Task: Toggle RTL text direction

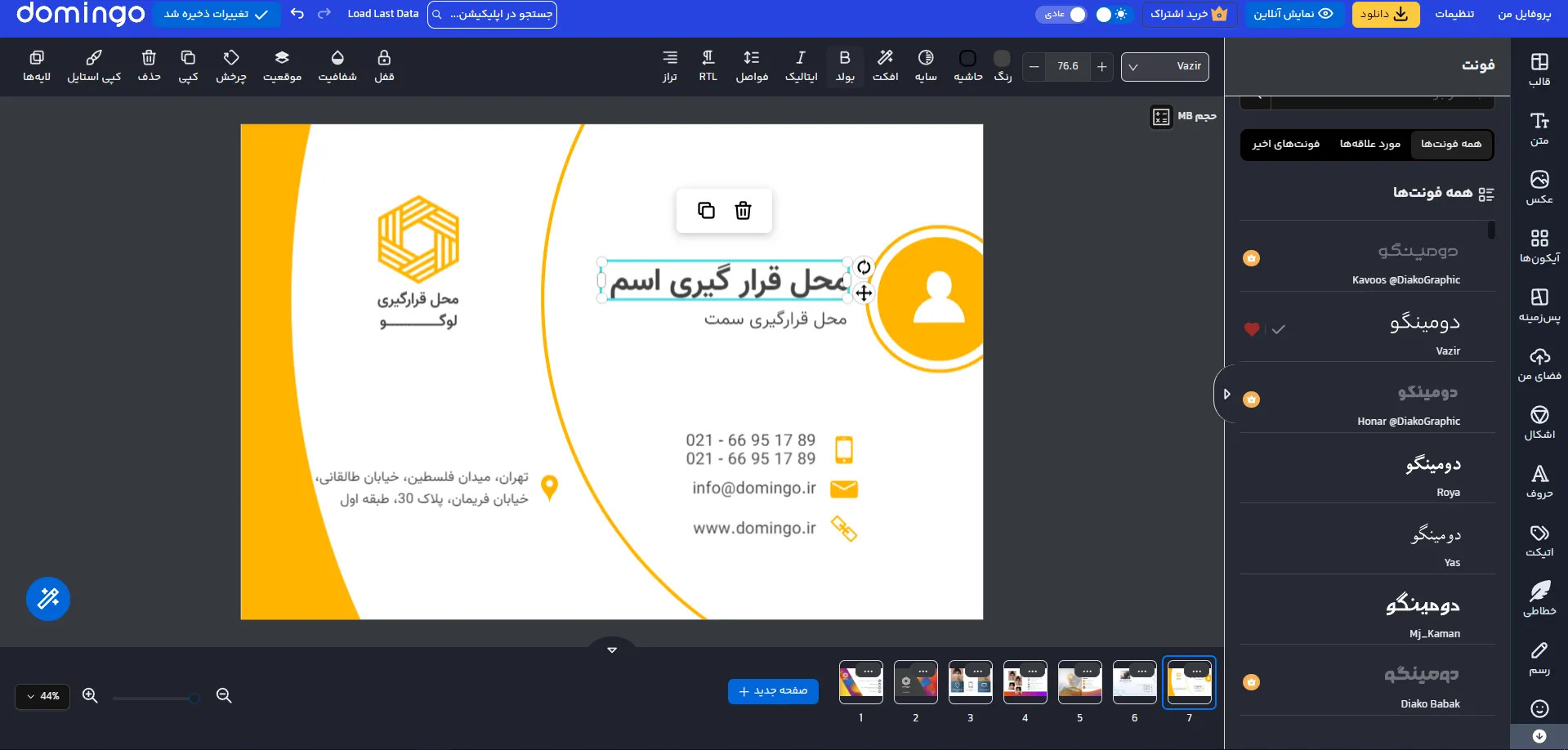Action: tap(708, 66)
